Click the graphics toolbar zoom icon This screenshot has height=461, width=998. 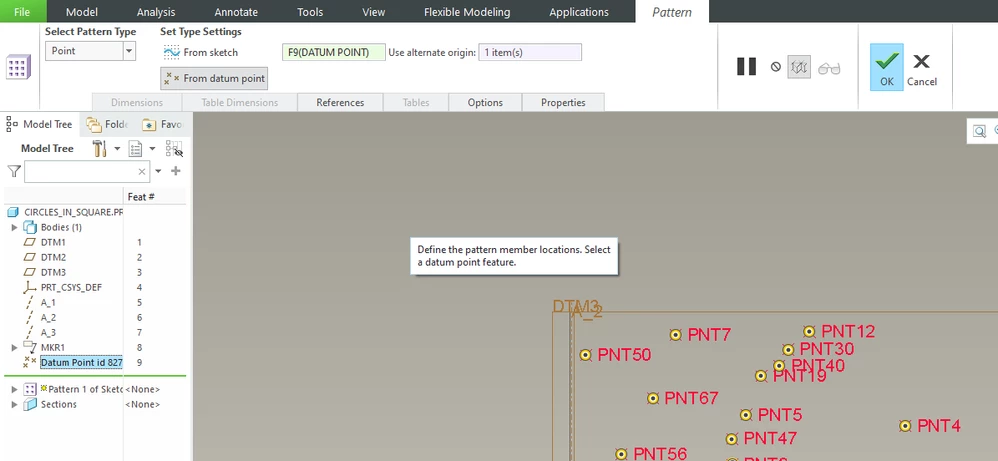pos(979,132)
